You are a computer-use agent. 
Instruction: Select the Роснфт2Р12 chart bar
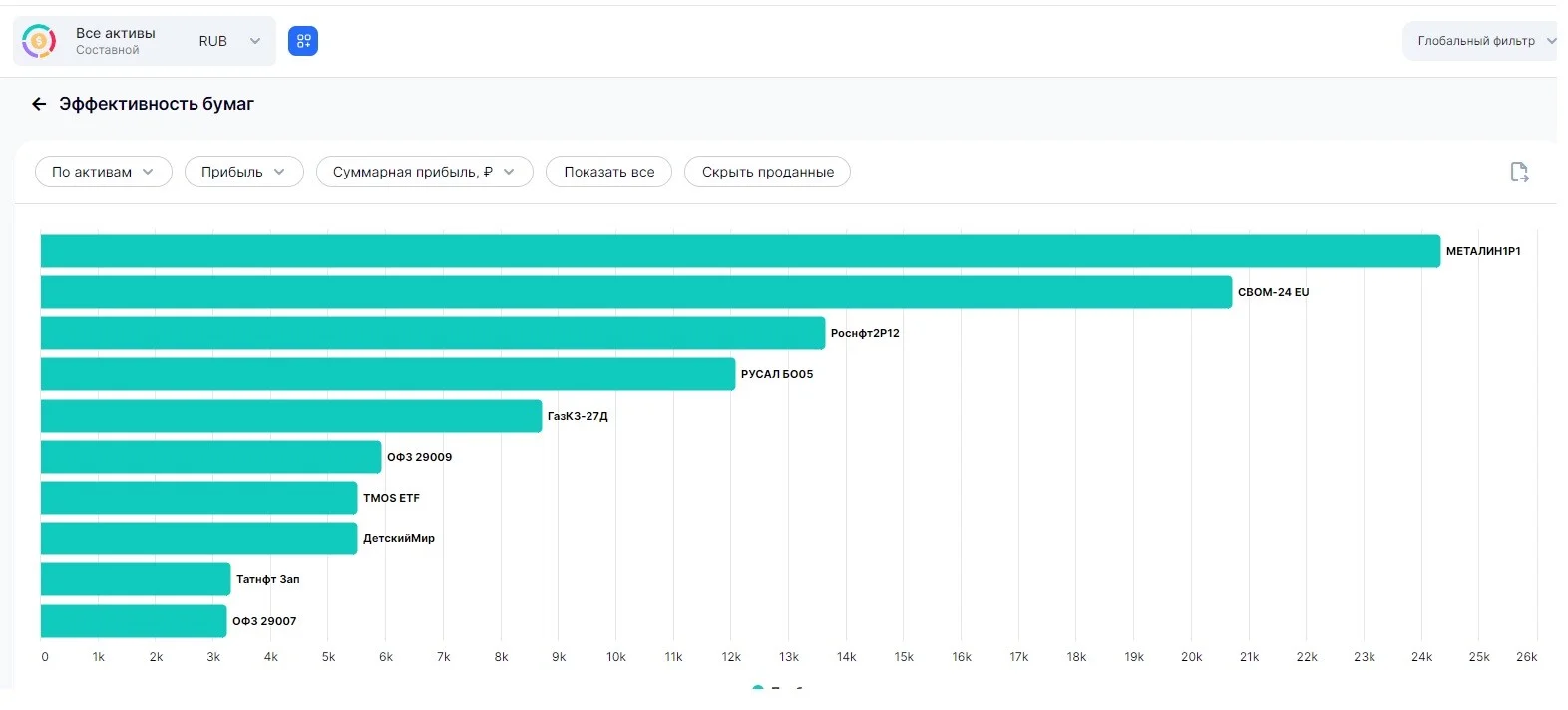pyautogui.click(x=433, y=333)
